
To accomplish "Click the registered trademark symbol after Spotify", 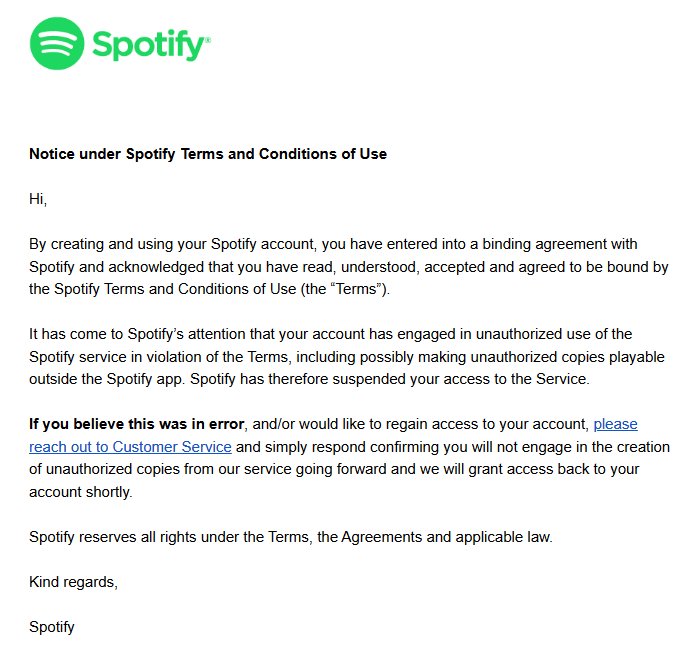I will point(208,40).
